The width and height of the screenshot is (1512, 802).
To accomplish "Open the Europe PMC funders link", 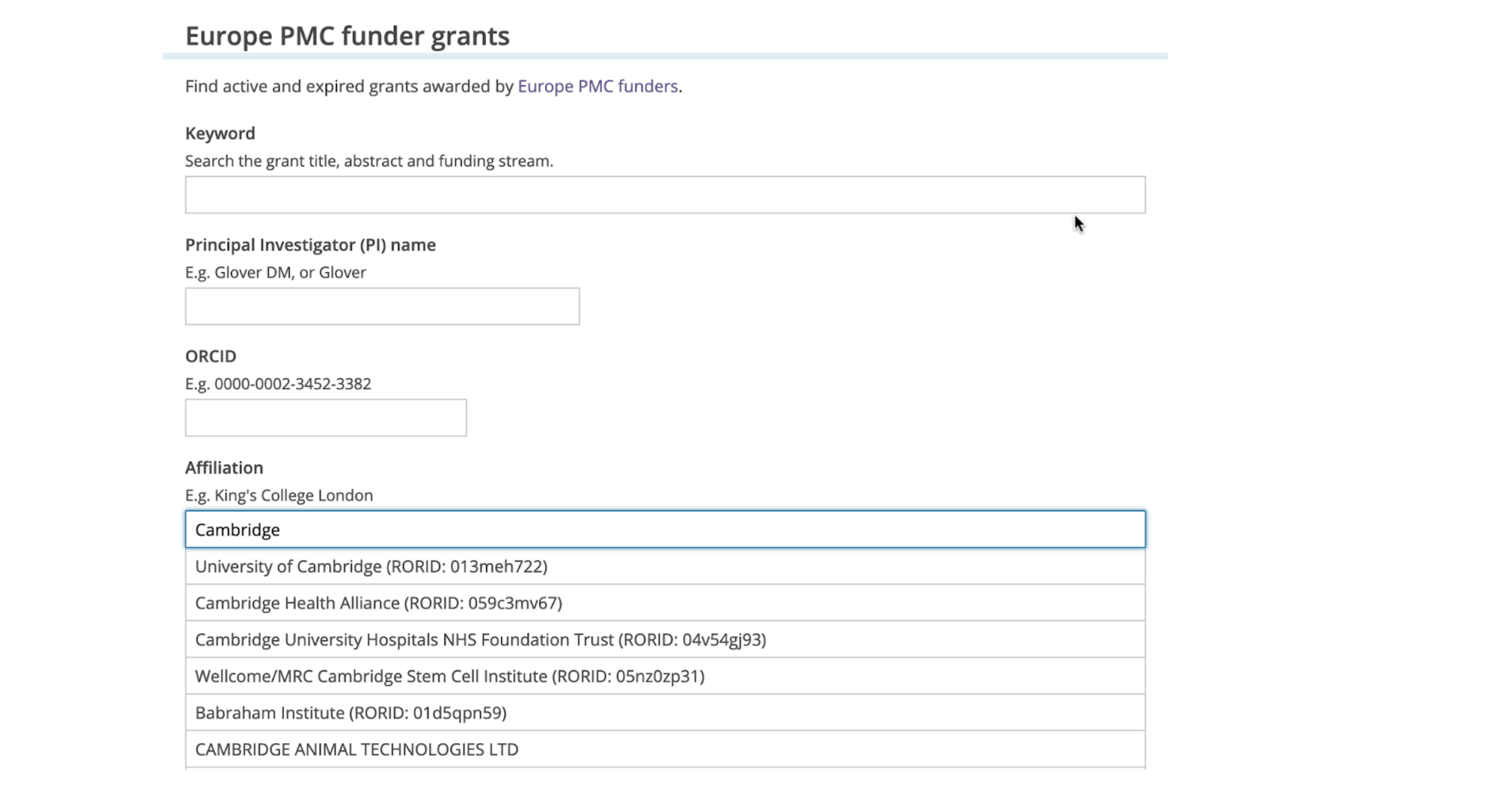I will (597, 86).
